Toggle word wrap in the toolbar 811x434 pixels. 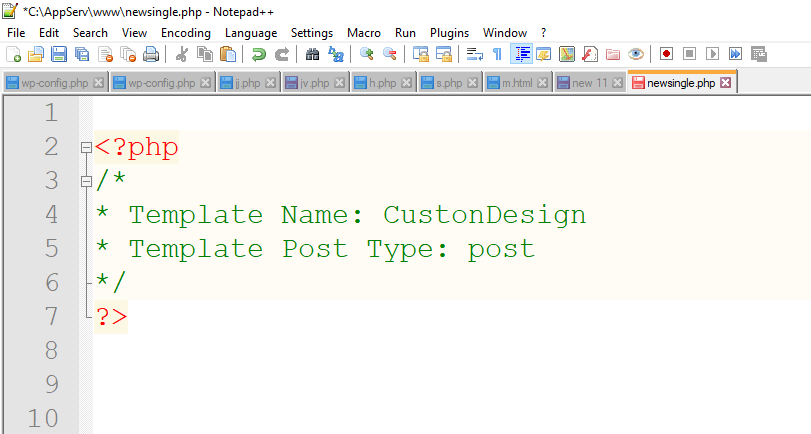[x=475, y=54]
